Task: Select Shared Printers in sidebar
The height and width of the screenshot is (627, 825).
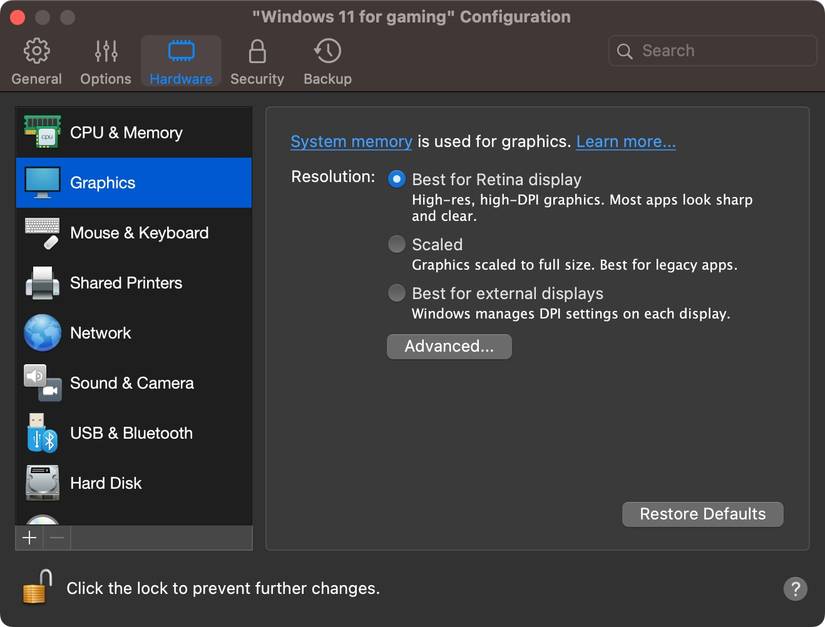Action: click(x=134, y=282)
